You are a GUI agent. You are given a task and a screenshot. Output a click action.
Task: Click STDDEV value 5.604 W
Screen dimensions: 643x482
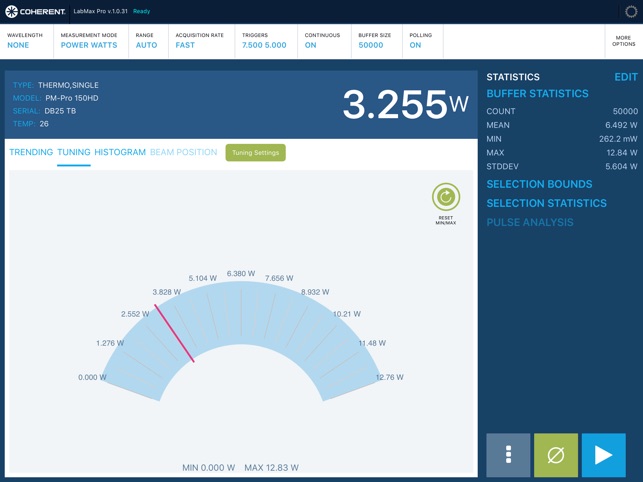621,167
